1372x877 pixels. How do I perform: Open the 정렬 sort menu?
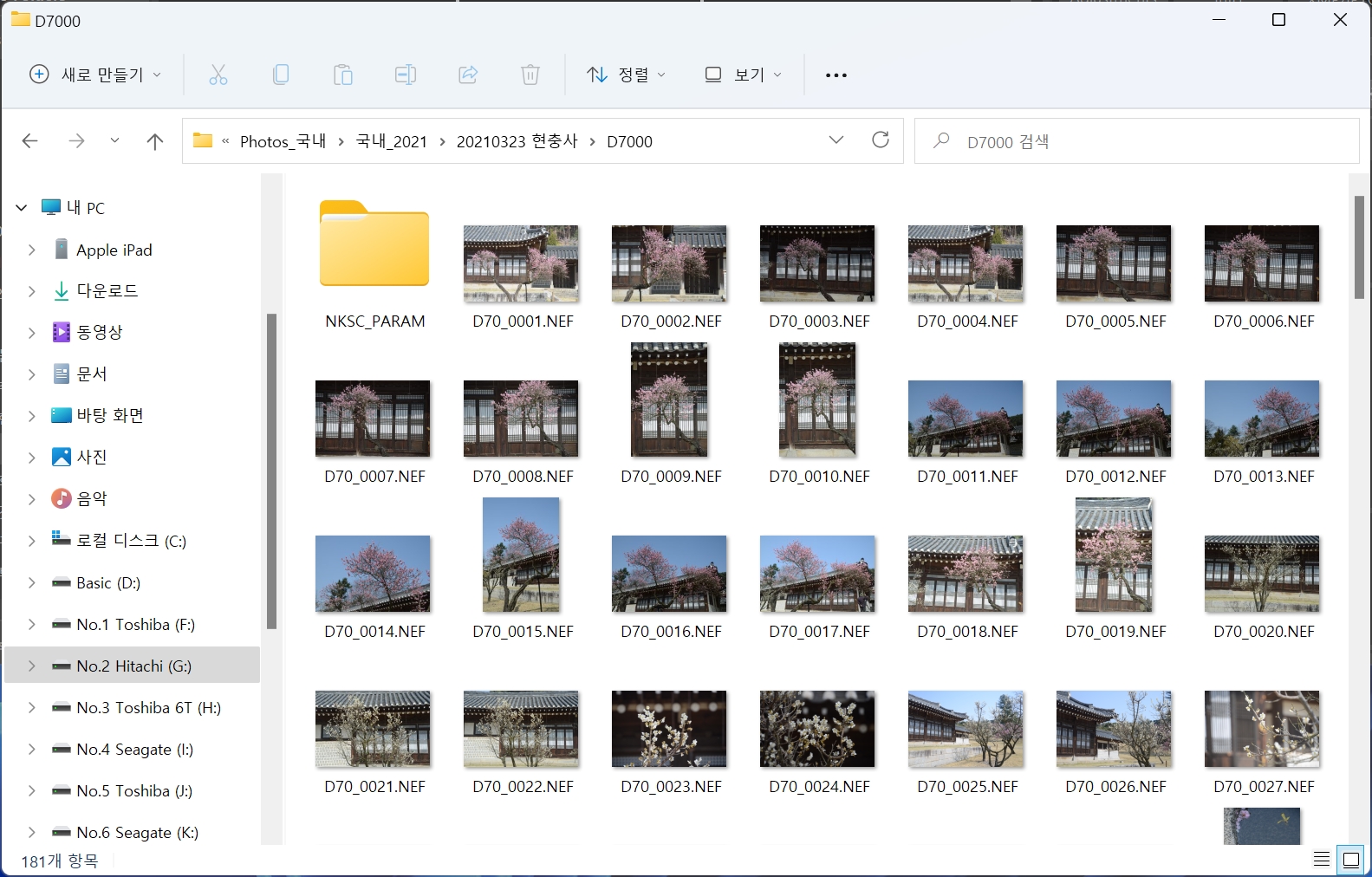pyautogui.click(x=626, y=75)
